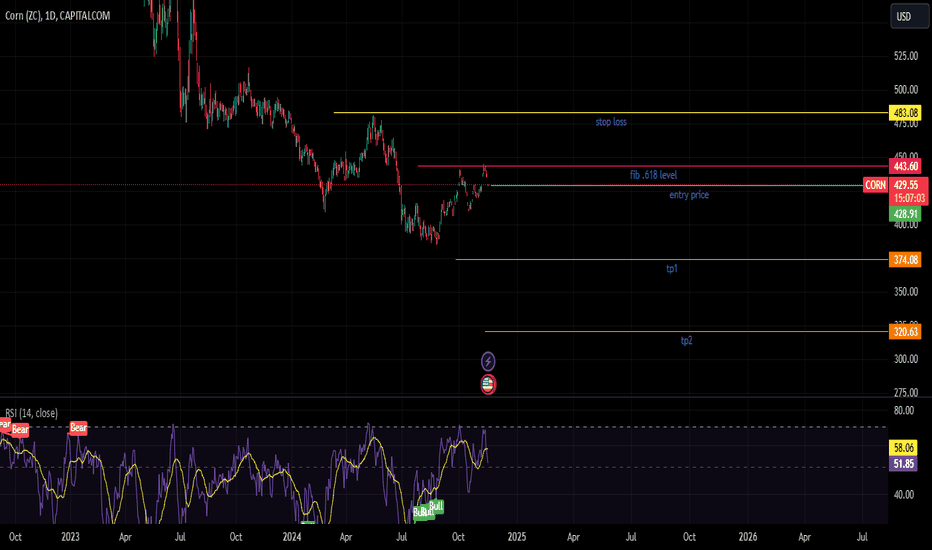Viewport: 932px width, 550px height.
Task: Click the purple lightning event icon
Action: click(x=487, y=361)
